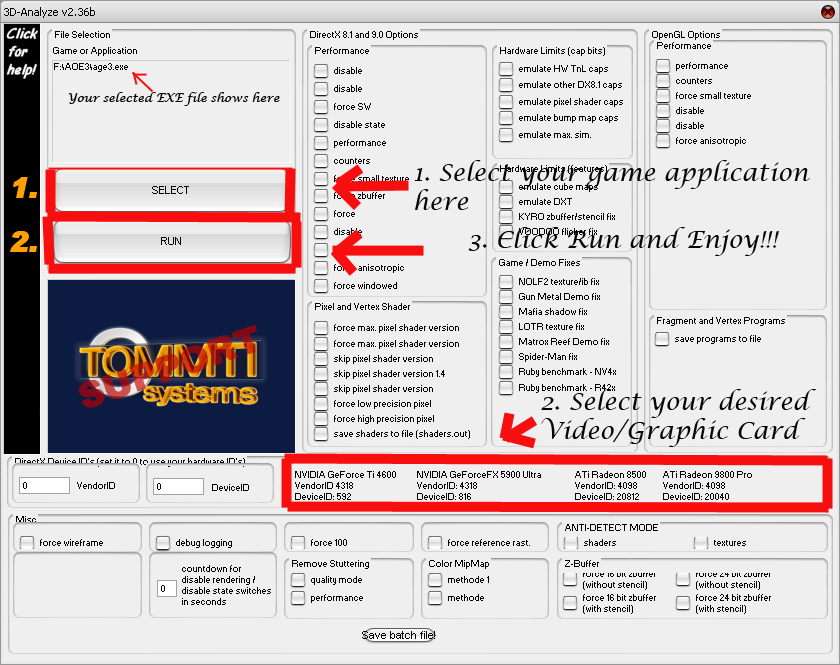Click the 'F:\AOE3\age3.exe' file path
The width and height of the screenshot is (840, 665).
pos(91,67)
